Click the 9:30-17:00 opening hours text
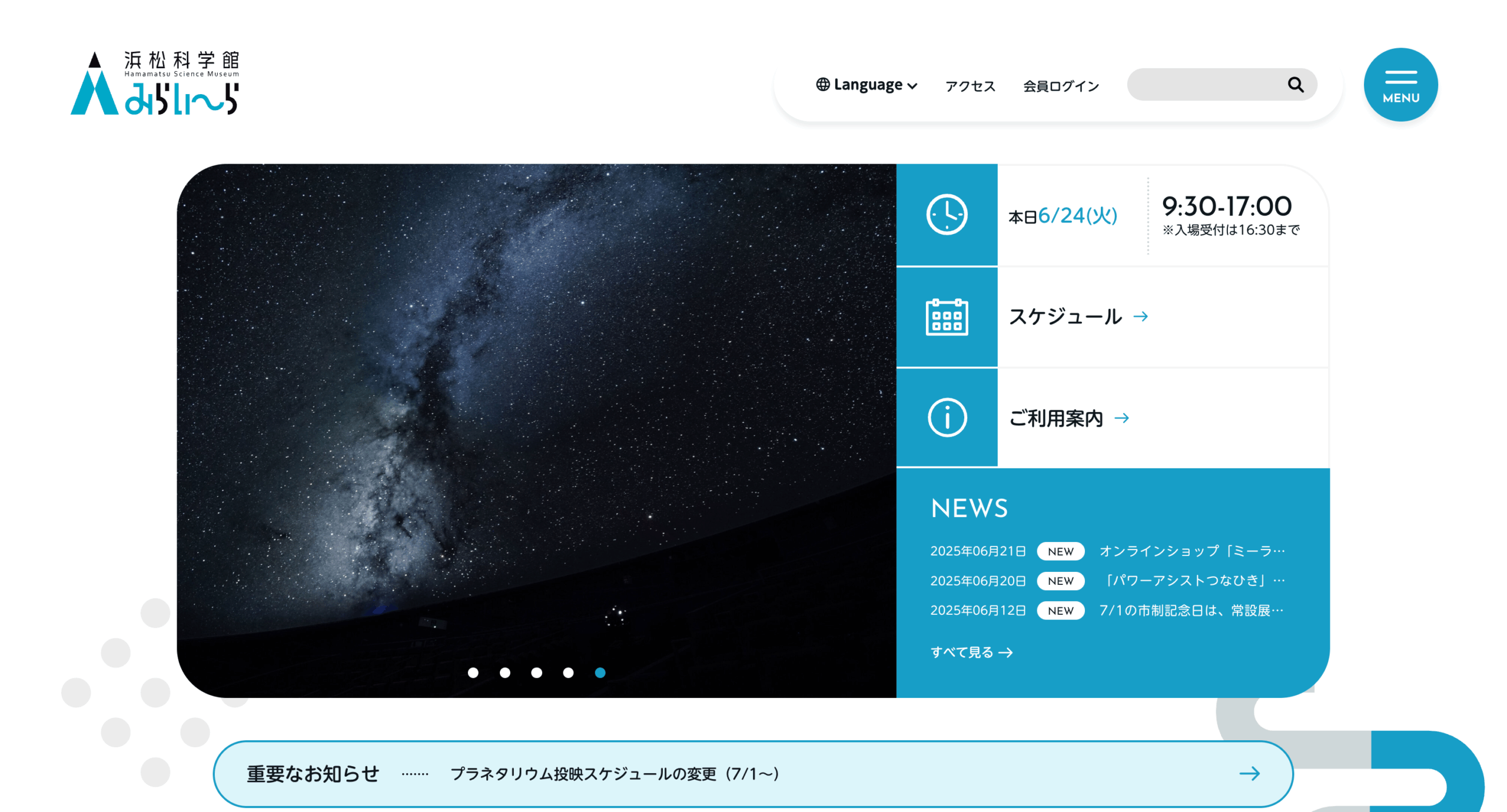 click(x=1226, y=206)
